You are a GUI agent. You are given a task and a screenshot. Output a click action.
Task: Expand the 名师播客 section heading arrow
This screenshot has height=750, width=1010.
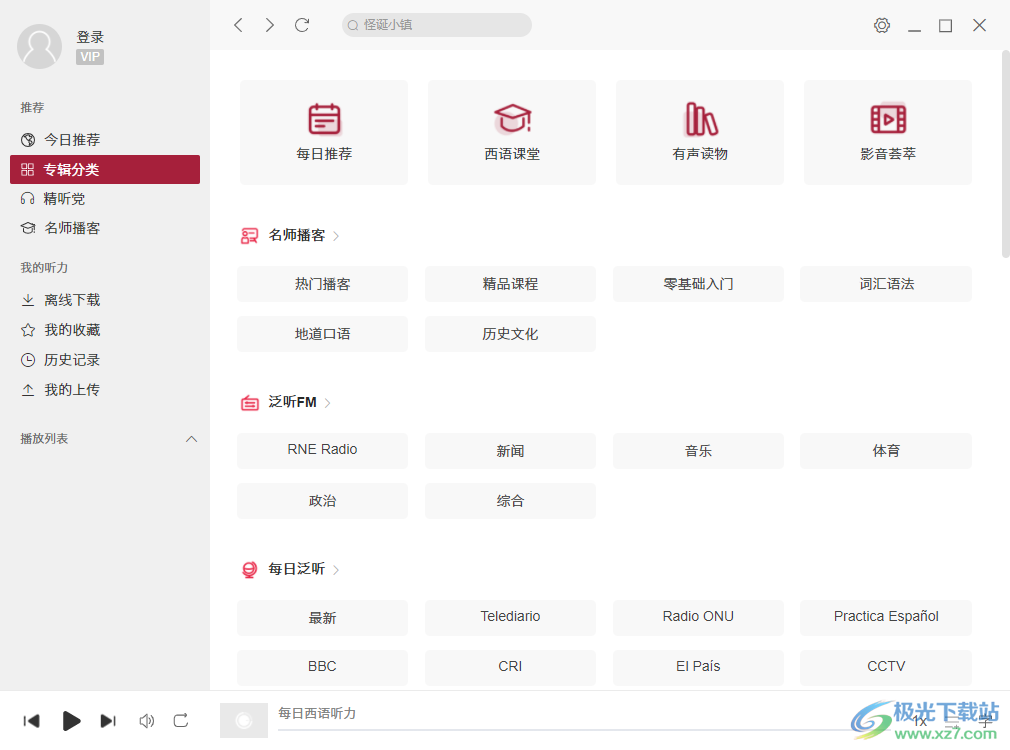pyautogui.click(x=336, y=236)
